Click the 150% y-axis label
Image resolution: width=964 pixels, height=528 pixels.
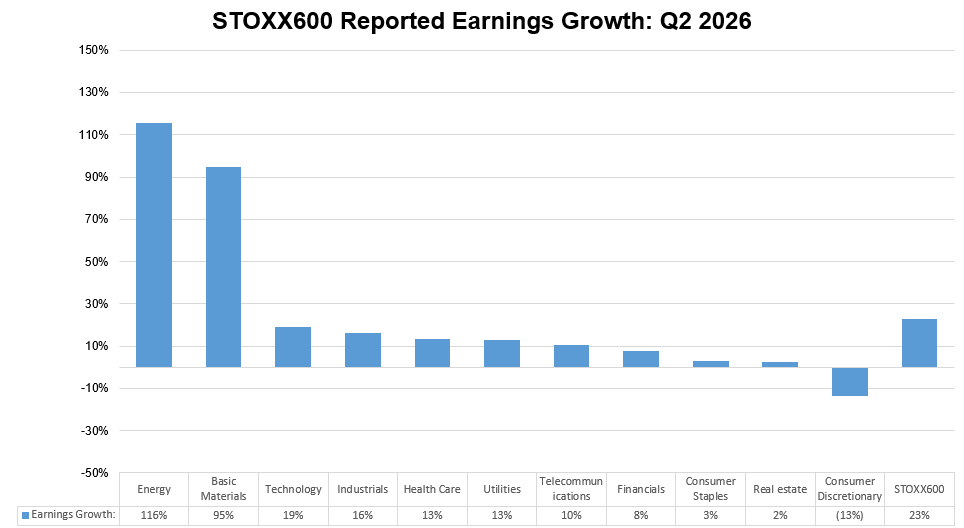pos(93,50)
